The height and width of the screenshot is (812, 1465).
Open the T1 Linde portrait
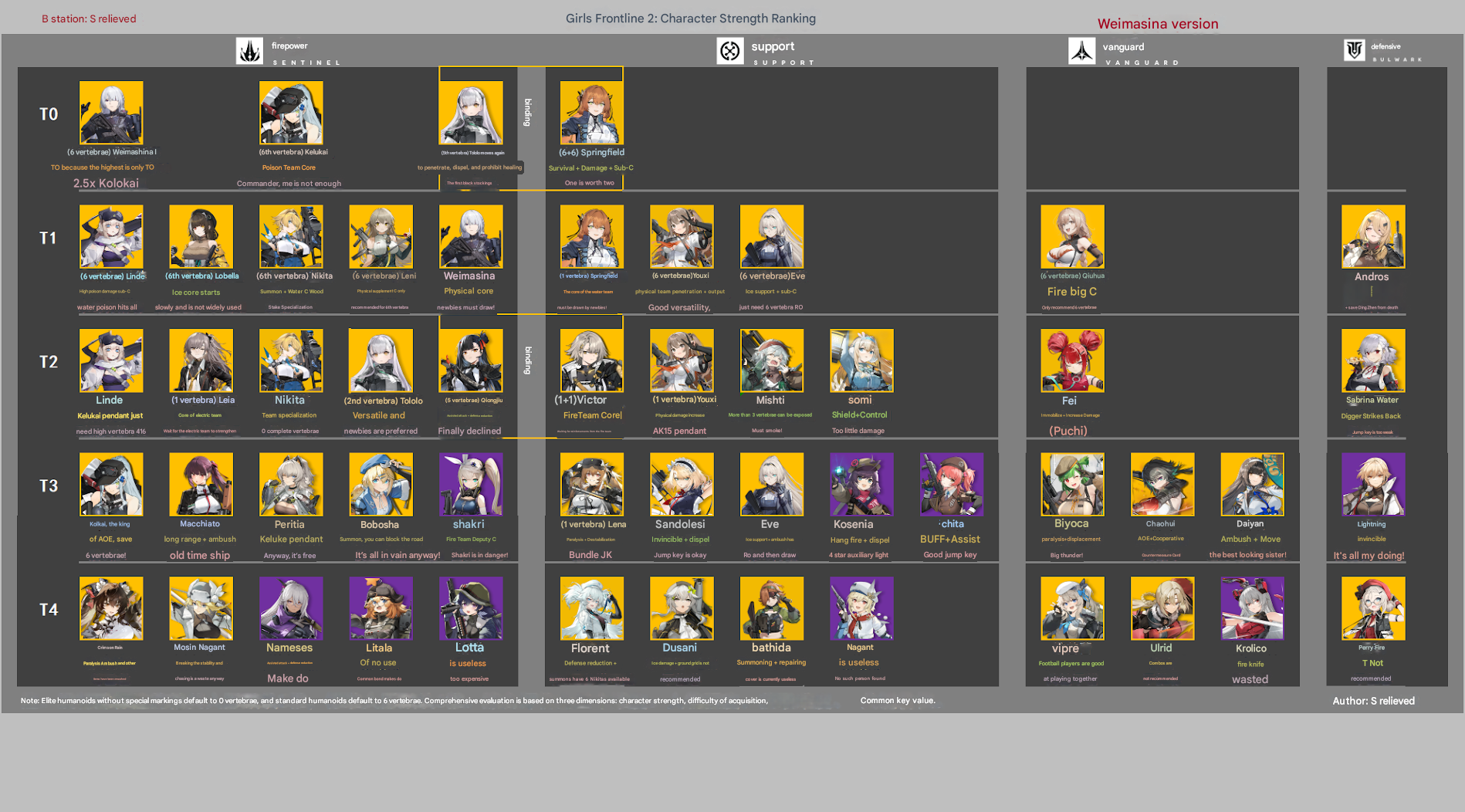111,236
